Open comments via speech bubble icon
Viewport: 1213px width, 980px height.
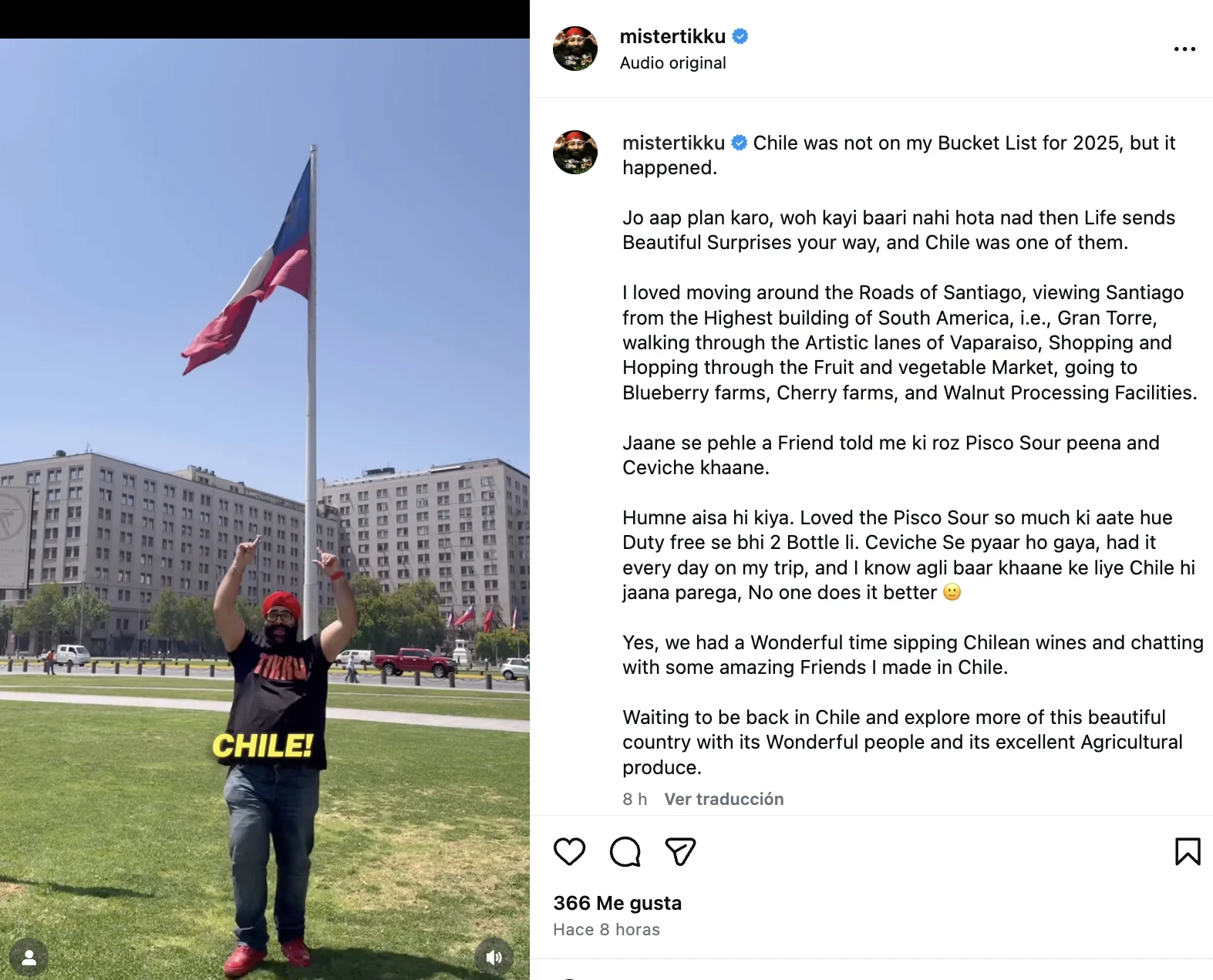click(x=625, y=851)
